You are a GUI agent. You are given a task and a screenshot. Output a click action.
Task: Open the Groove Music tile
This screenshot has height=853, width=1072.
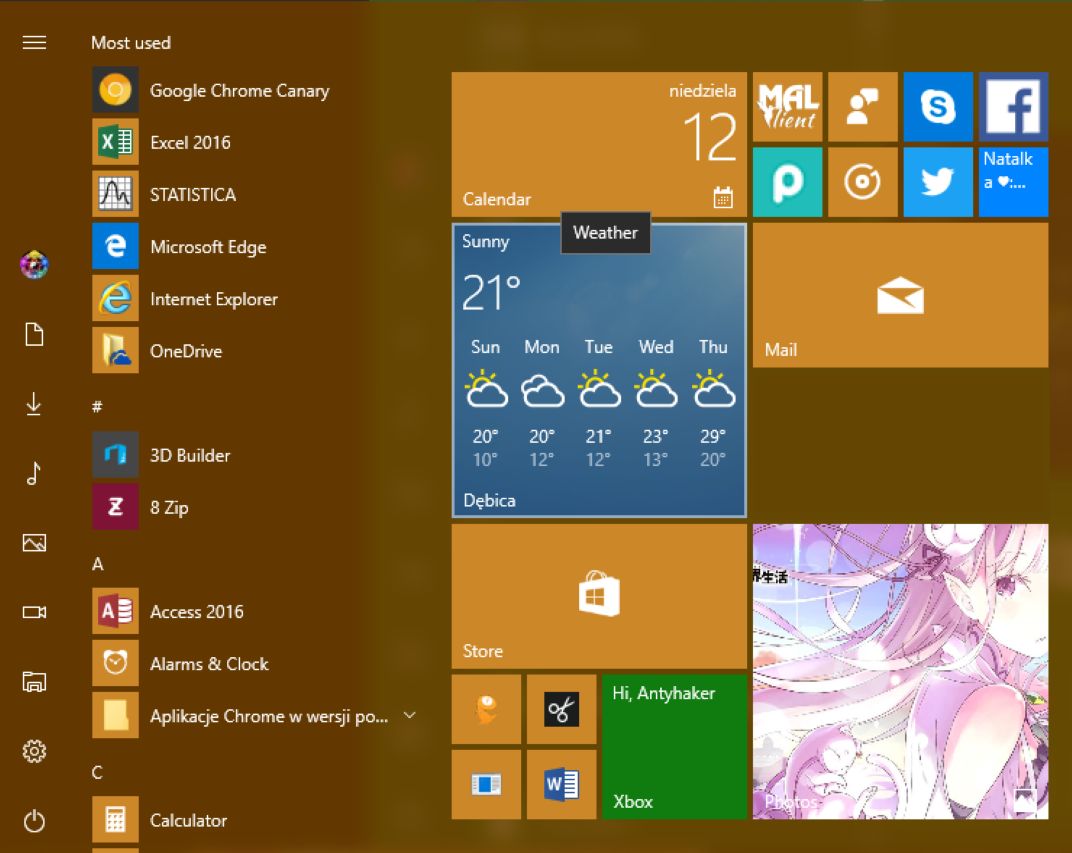coord(863,182)
